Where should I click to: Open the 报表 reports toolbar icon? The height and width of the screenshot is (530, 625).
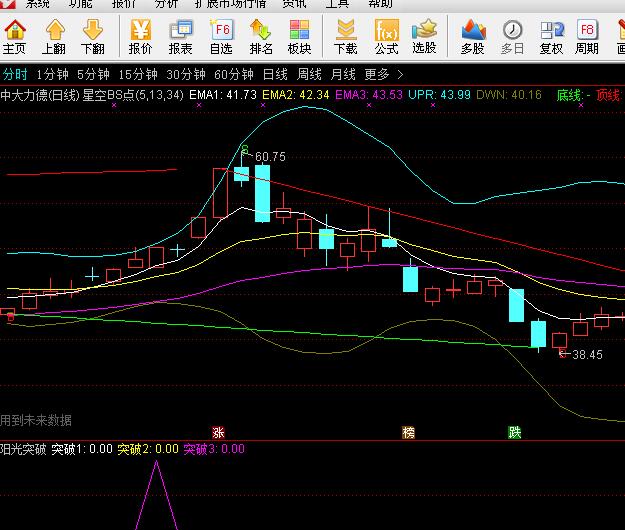tap(181, 36)
